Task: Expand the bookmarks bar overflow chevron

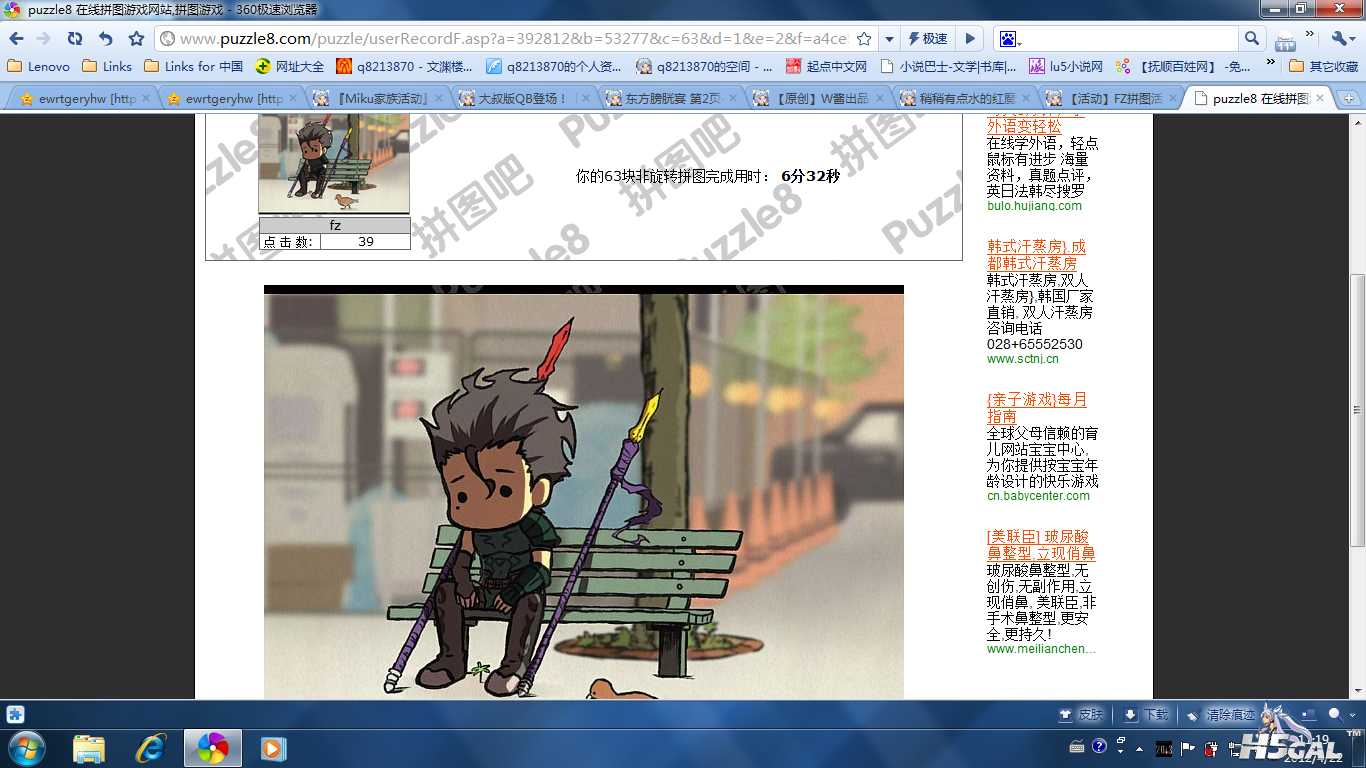Action: coord(1270,64)
